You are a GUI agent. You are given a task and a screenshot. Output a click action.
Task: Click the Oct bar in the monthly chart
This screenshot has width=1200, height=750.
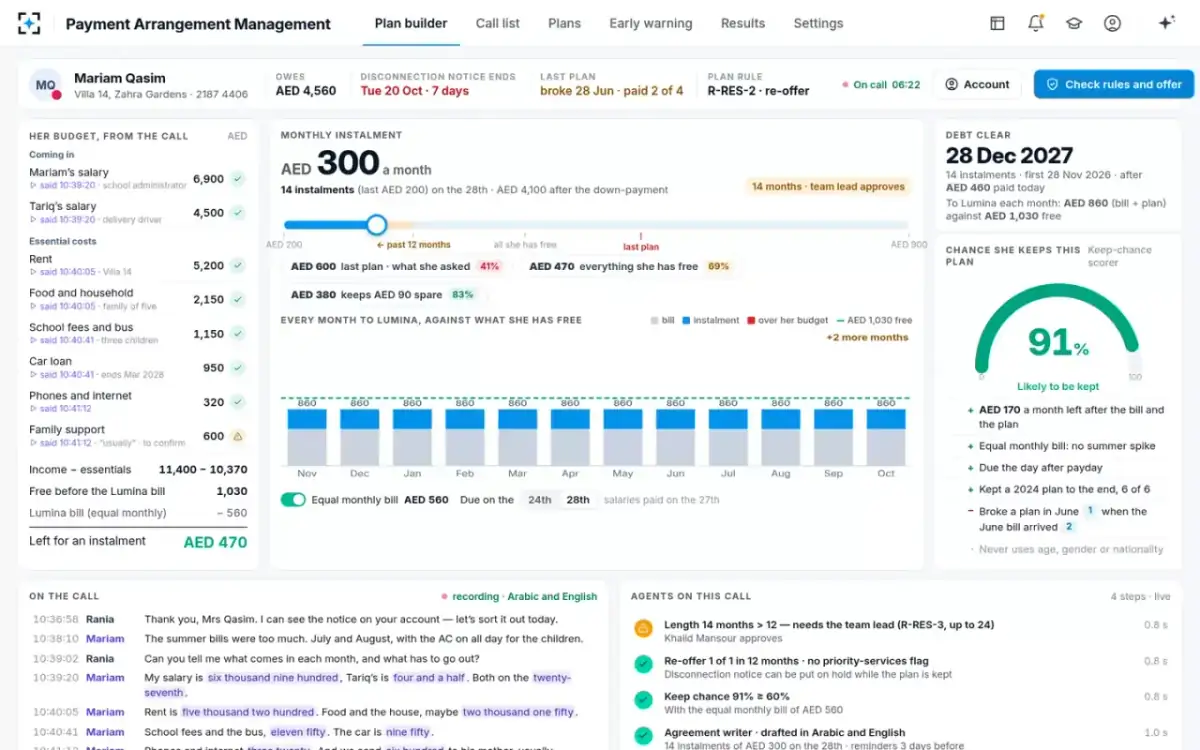(x=886, y=436)
